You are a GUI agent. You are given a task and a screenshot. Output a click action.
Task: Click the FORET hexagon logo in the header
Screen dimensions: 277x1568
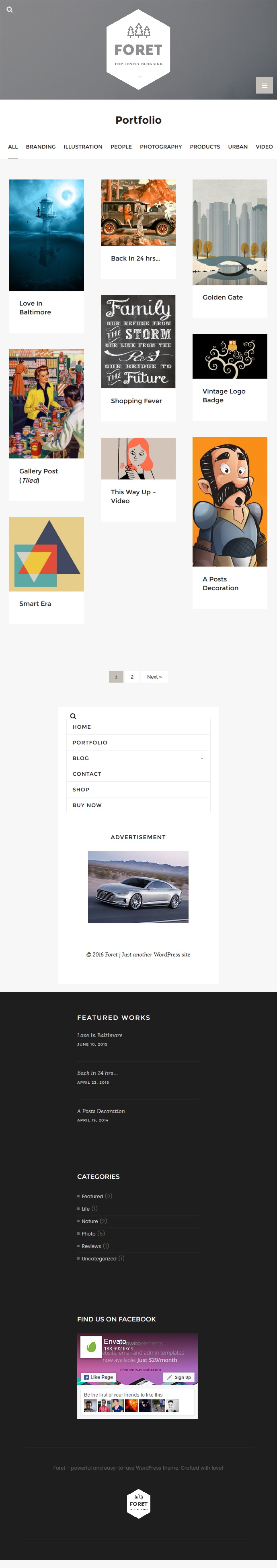click(138, 49)
